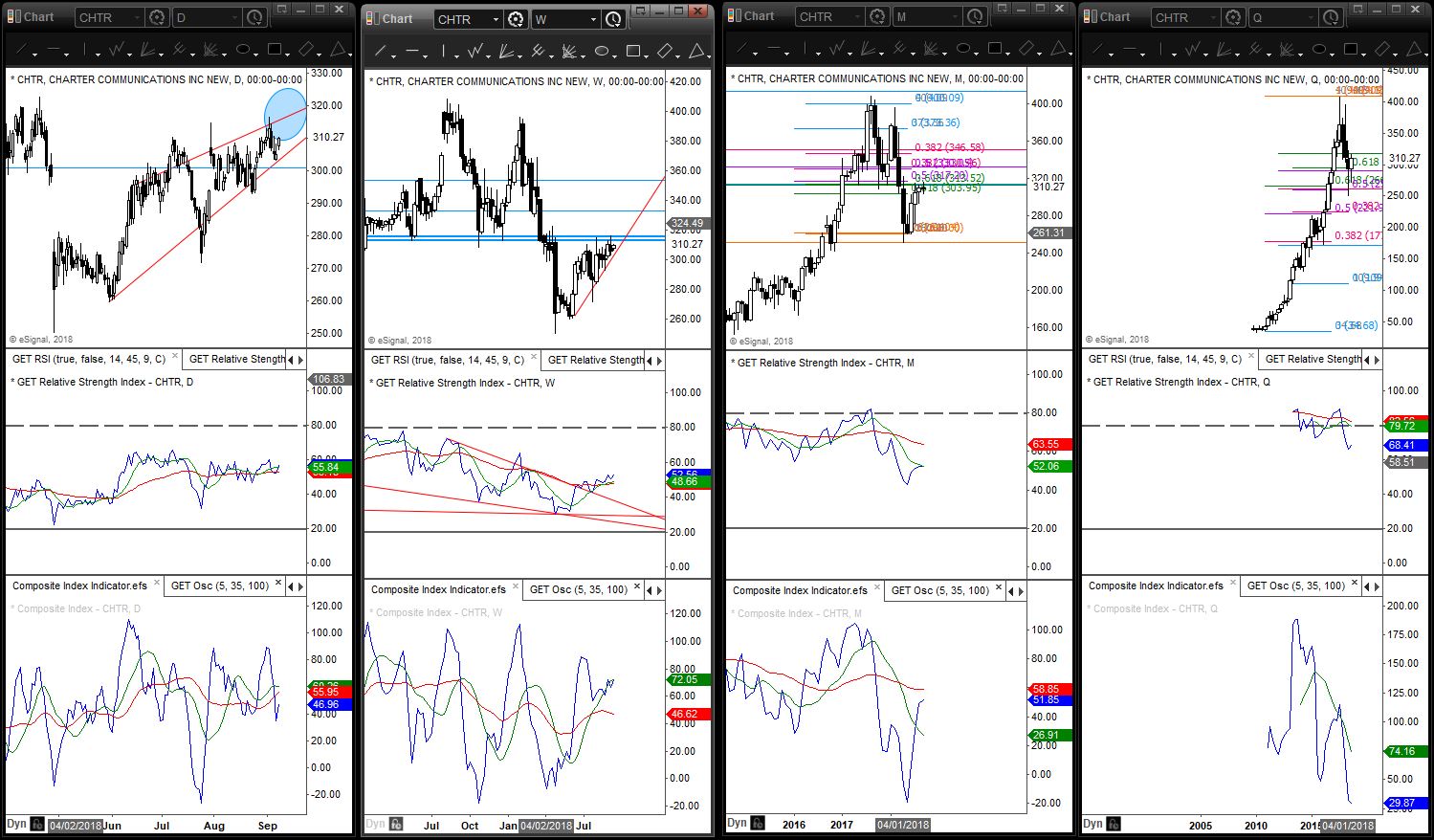Click left tab-scroll arrow in weekly RSI panel
1434x840 pixels.
pos(650,361)
